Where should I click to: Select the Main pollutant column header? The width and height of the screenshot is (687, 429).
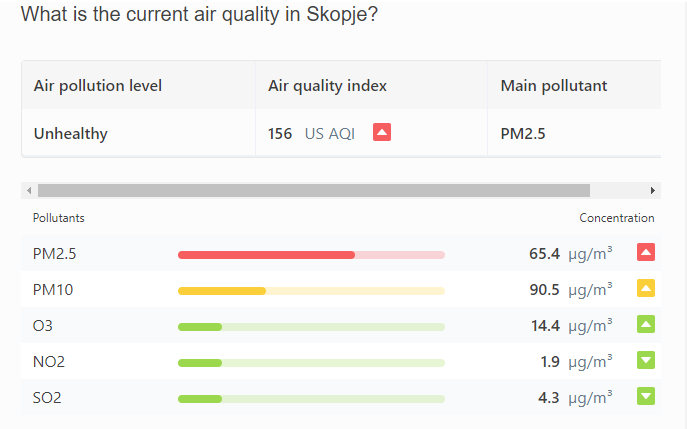(x=554, y=86)
